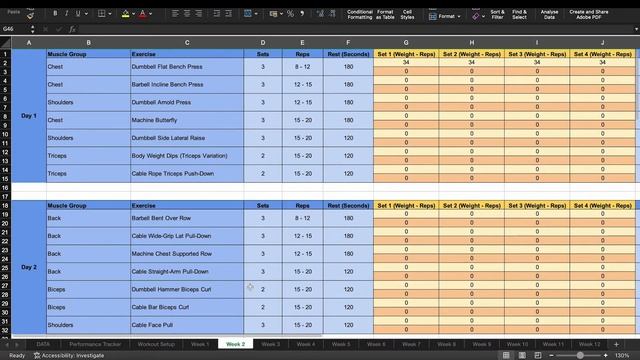This screenshot has width=640, height=360.
Task: Switch to the Week 3 sheet
Action: click(x=271, y=344)
